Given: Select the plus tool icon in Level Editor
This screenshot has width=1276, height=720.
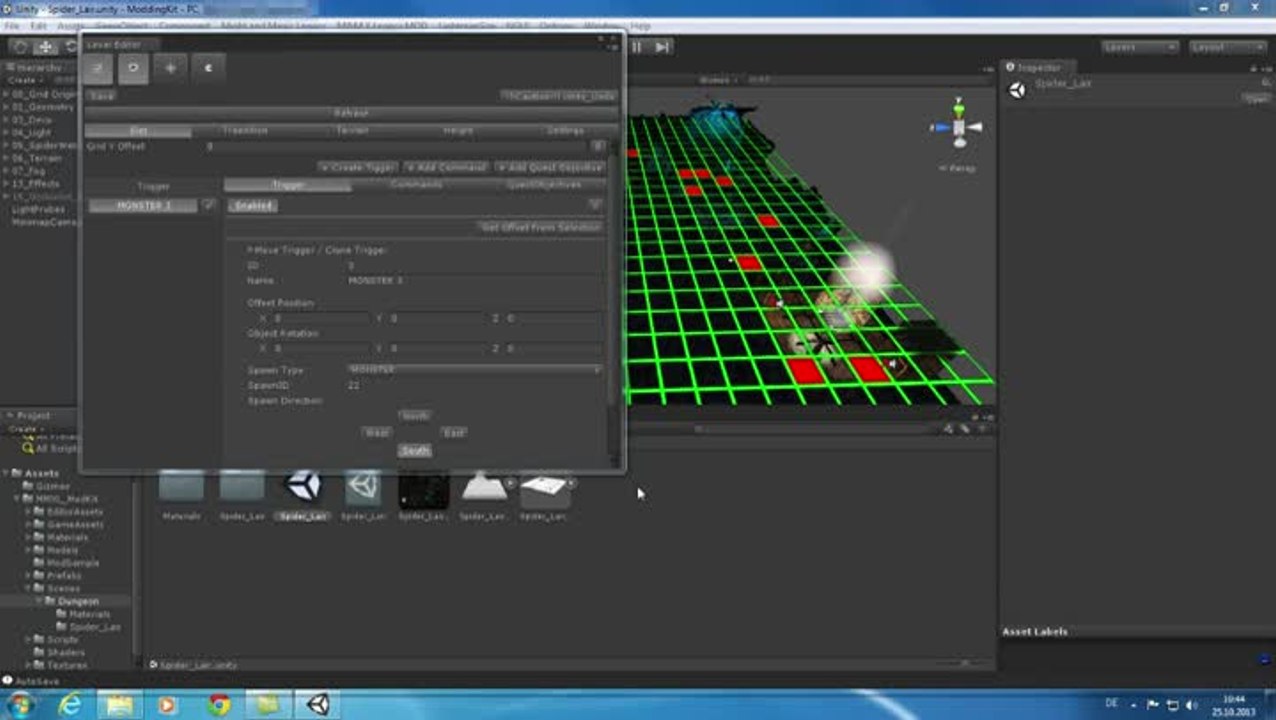Looking at the screenshot, I should [x=170, y=68].
